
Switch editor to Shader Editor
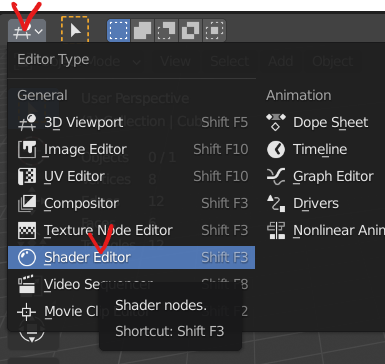coord(131,257)
